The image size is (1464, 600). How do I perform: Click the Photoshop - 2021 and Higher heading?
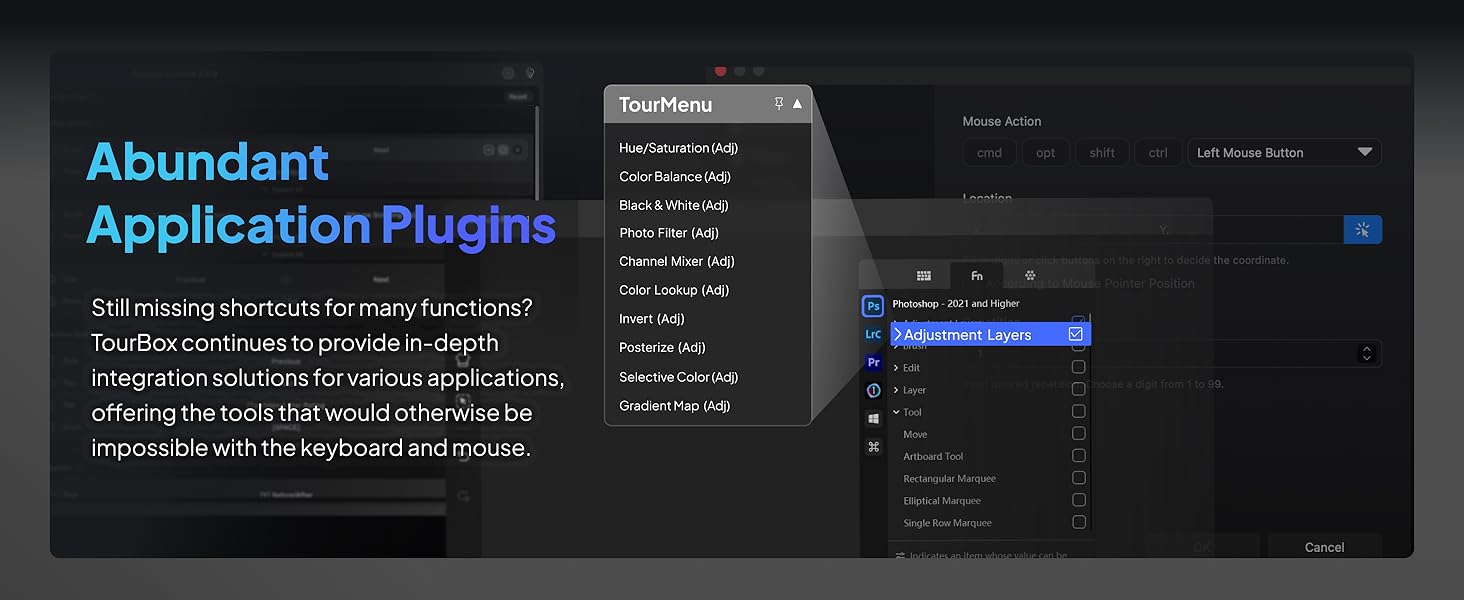(956, 303)
